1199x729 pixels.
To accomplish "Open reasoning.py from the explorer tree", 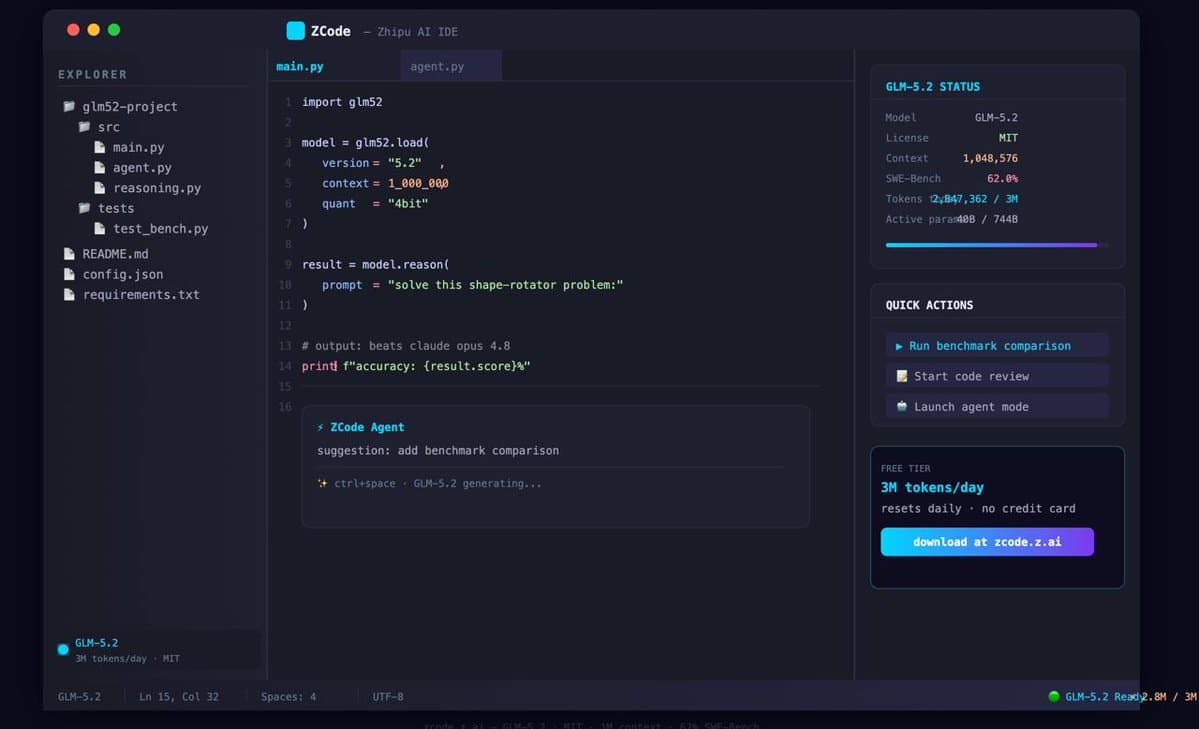I will 157,187.
